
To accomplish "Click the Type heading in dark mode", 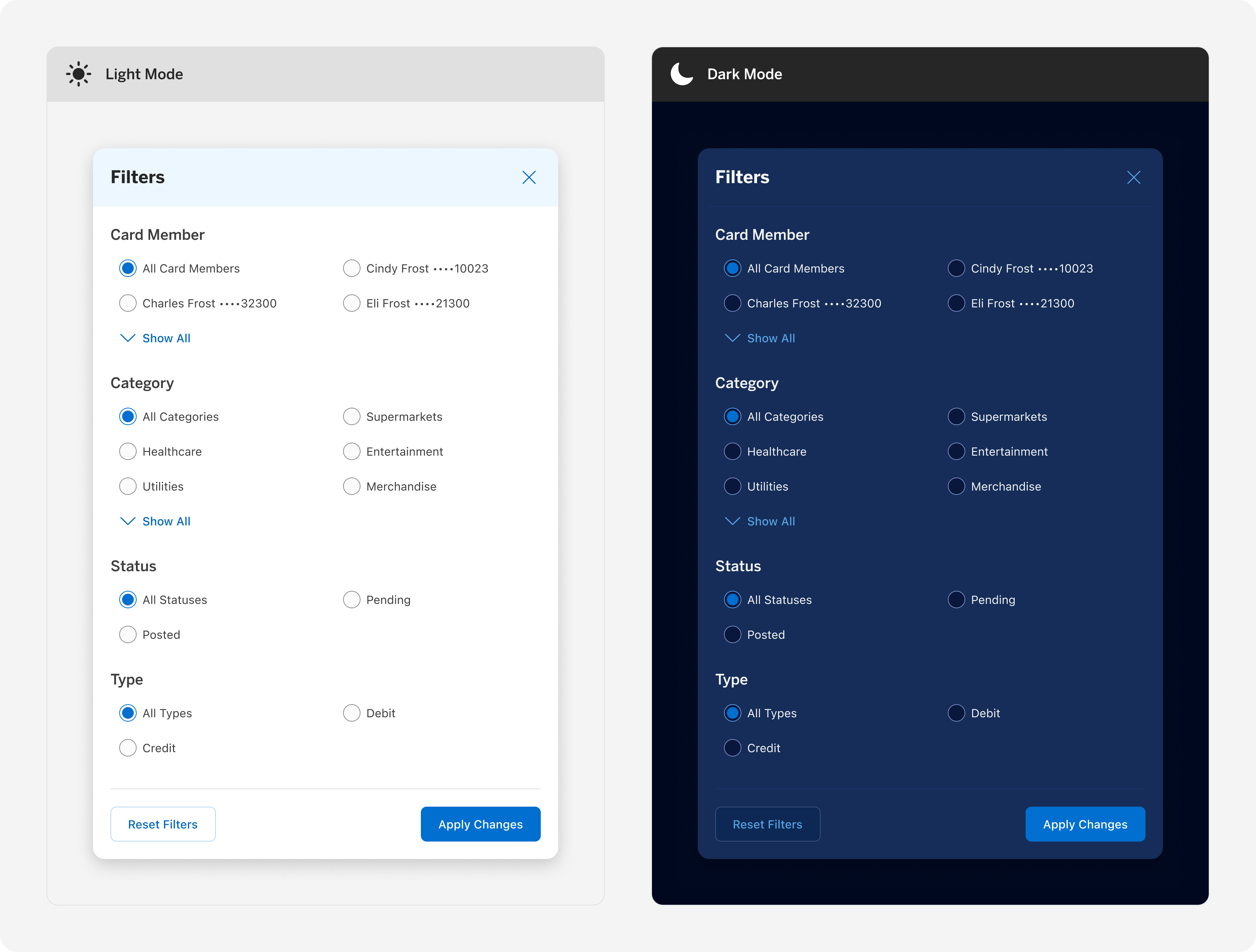I will tap(731, 679).
